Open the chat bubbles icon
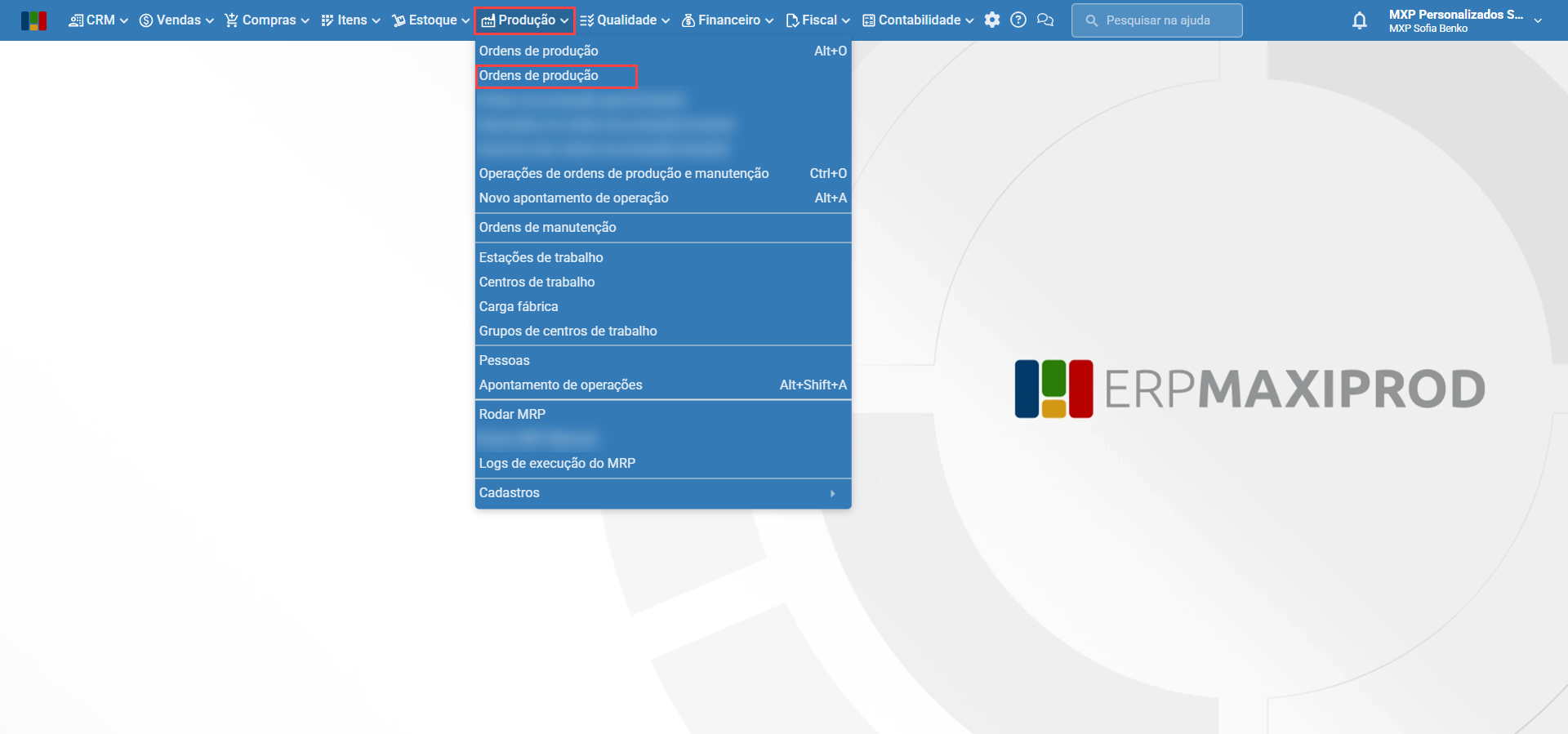The height and width of the screenshot is (734, 1568). point(1045,20)
